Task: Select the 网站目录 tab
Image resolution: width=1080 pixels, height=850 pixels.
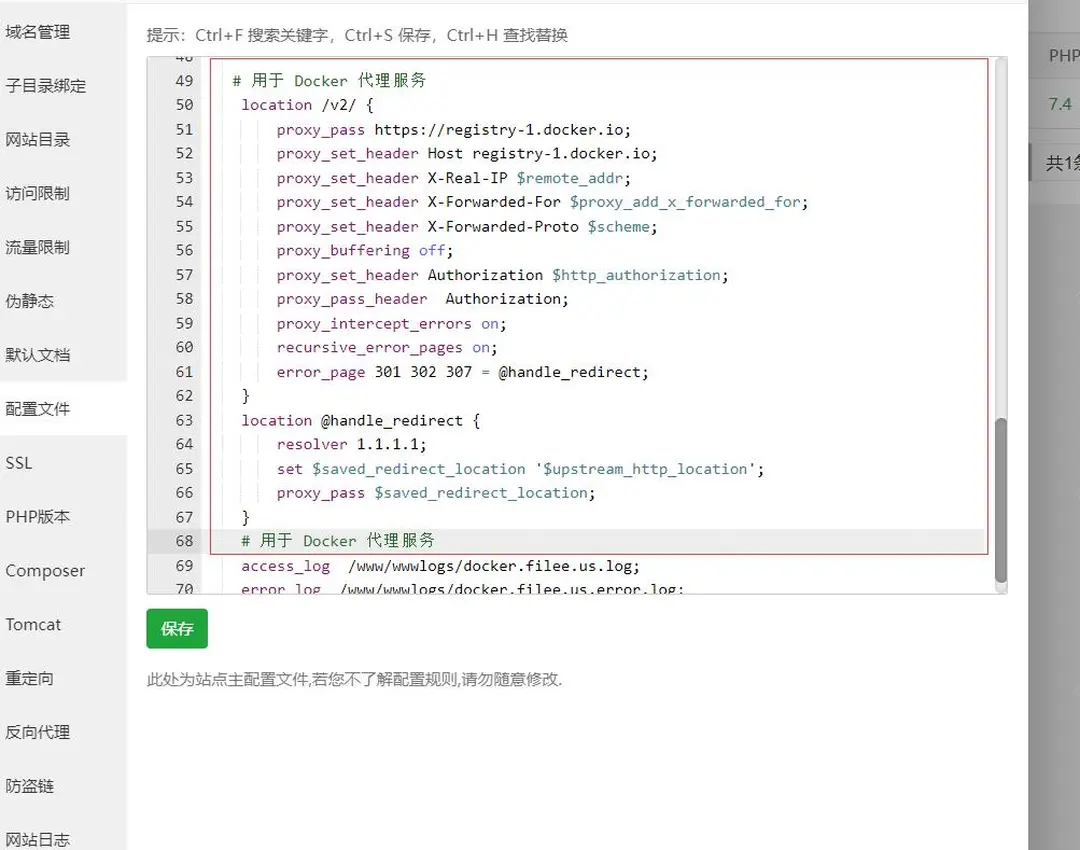Action: pos(38,140)
